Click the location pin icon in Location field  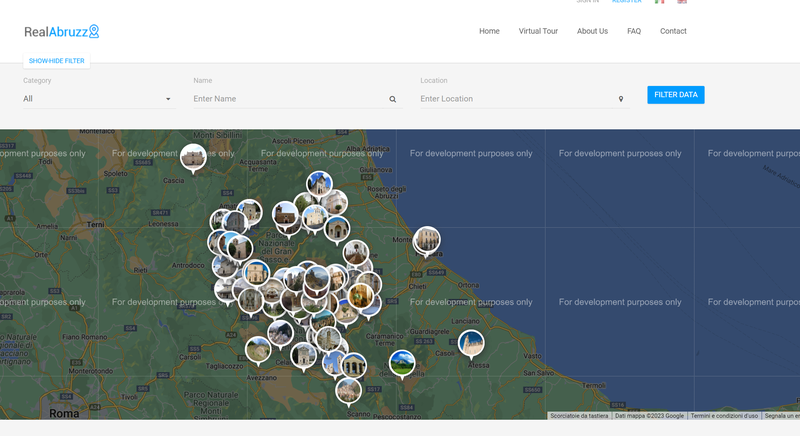click(621, 99)
